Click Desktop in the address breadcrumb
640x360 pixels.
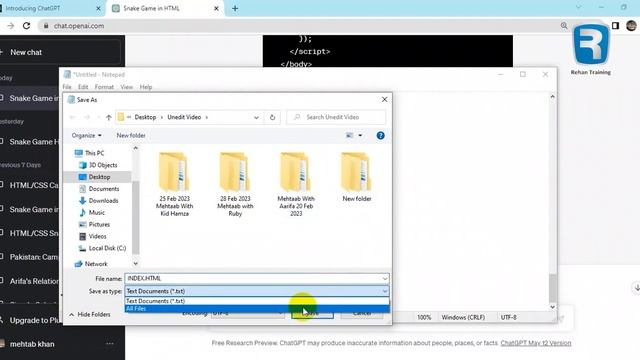coord(145,117)
